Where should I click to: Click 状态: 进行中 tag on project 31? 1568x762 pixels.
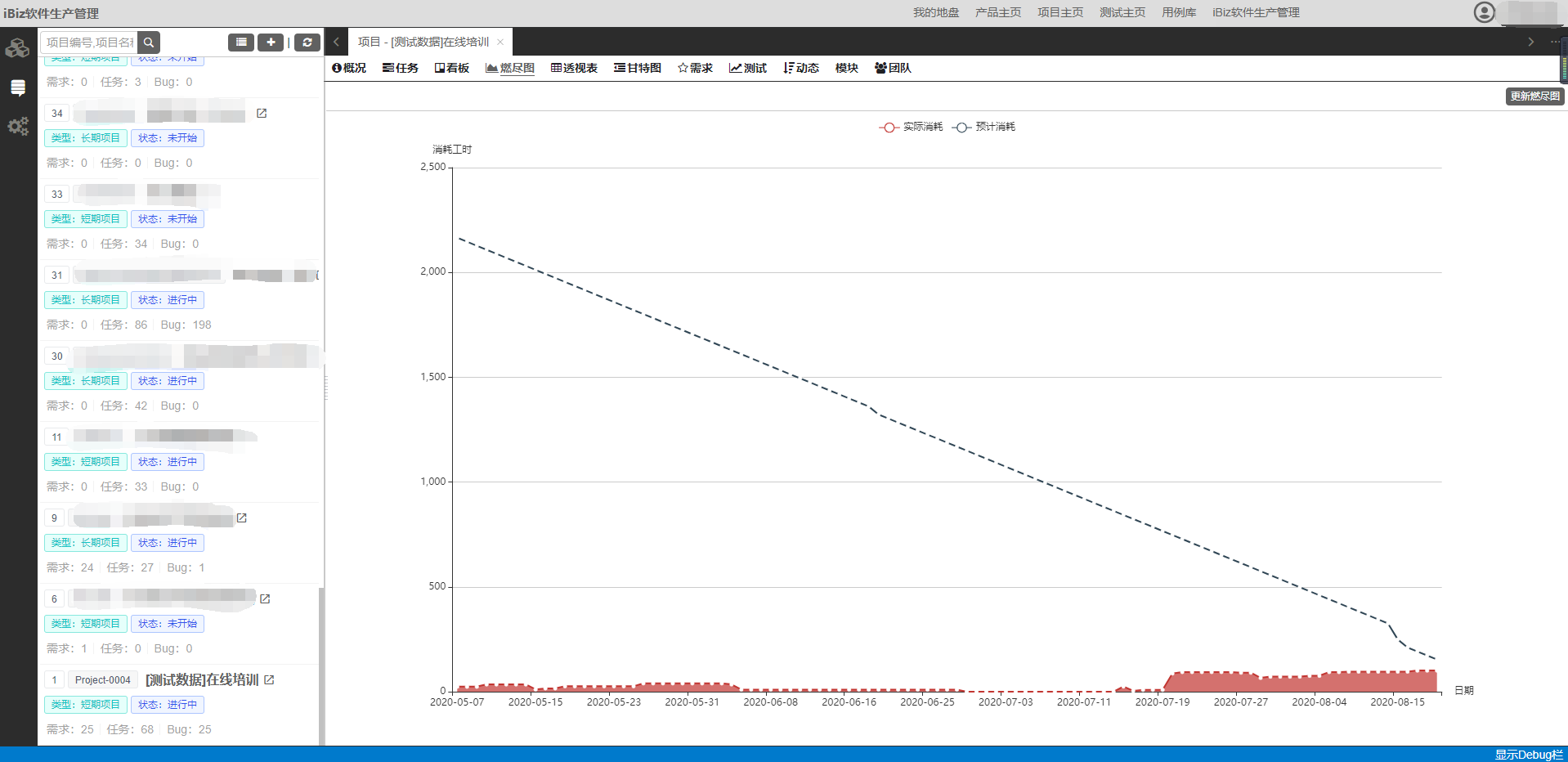coord(168,300)
